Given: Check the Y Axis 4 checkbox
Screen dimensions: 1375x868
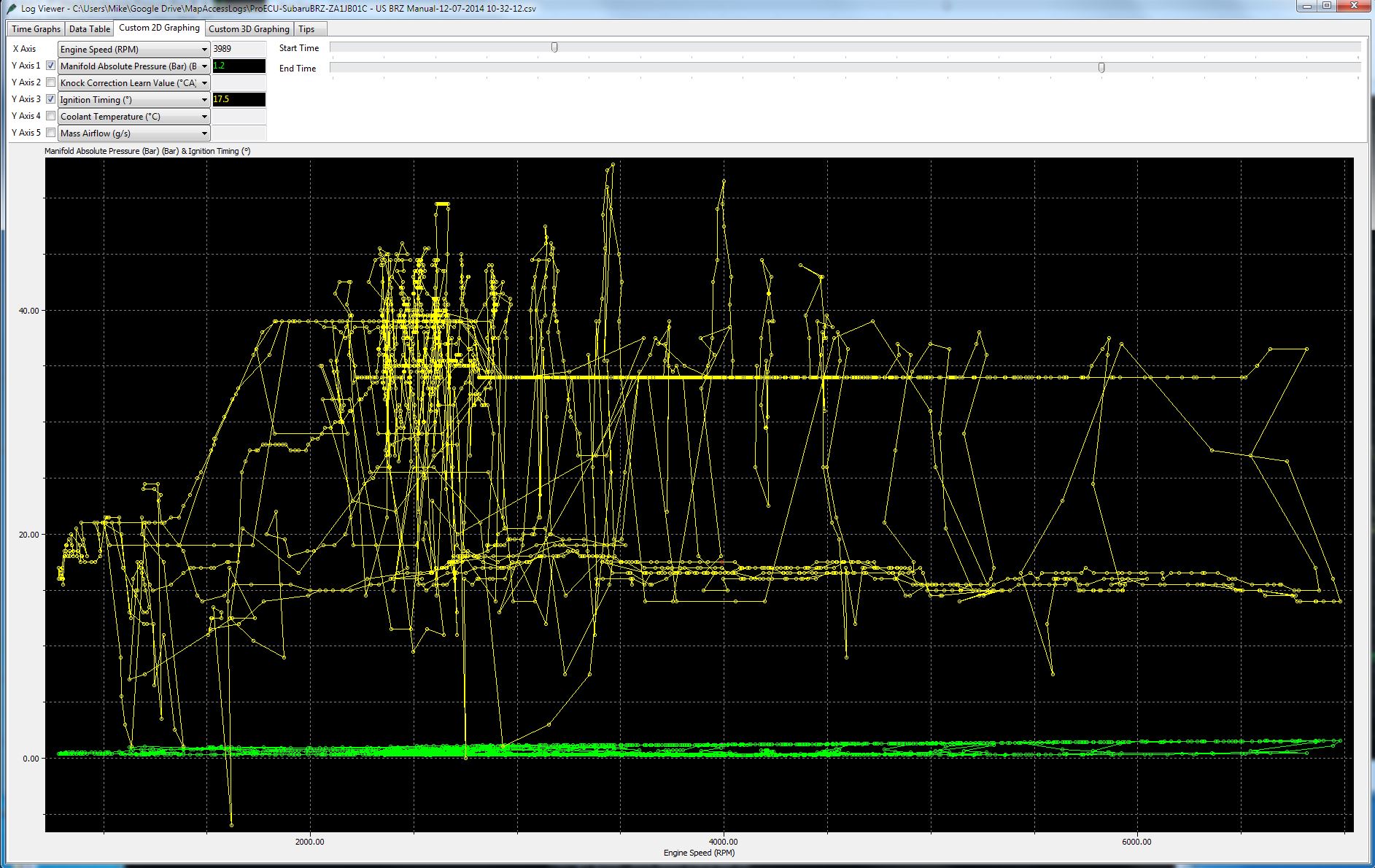Looking at the screenshot, I should [x=51, y=116].
